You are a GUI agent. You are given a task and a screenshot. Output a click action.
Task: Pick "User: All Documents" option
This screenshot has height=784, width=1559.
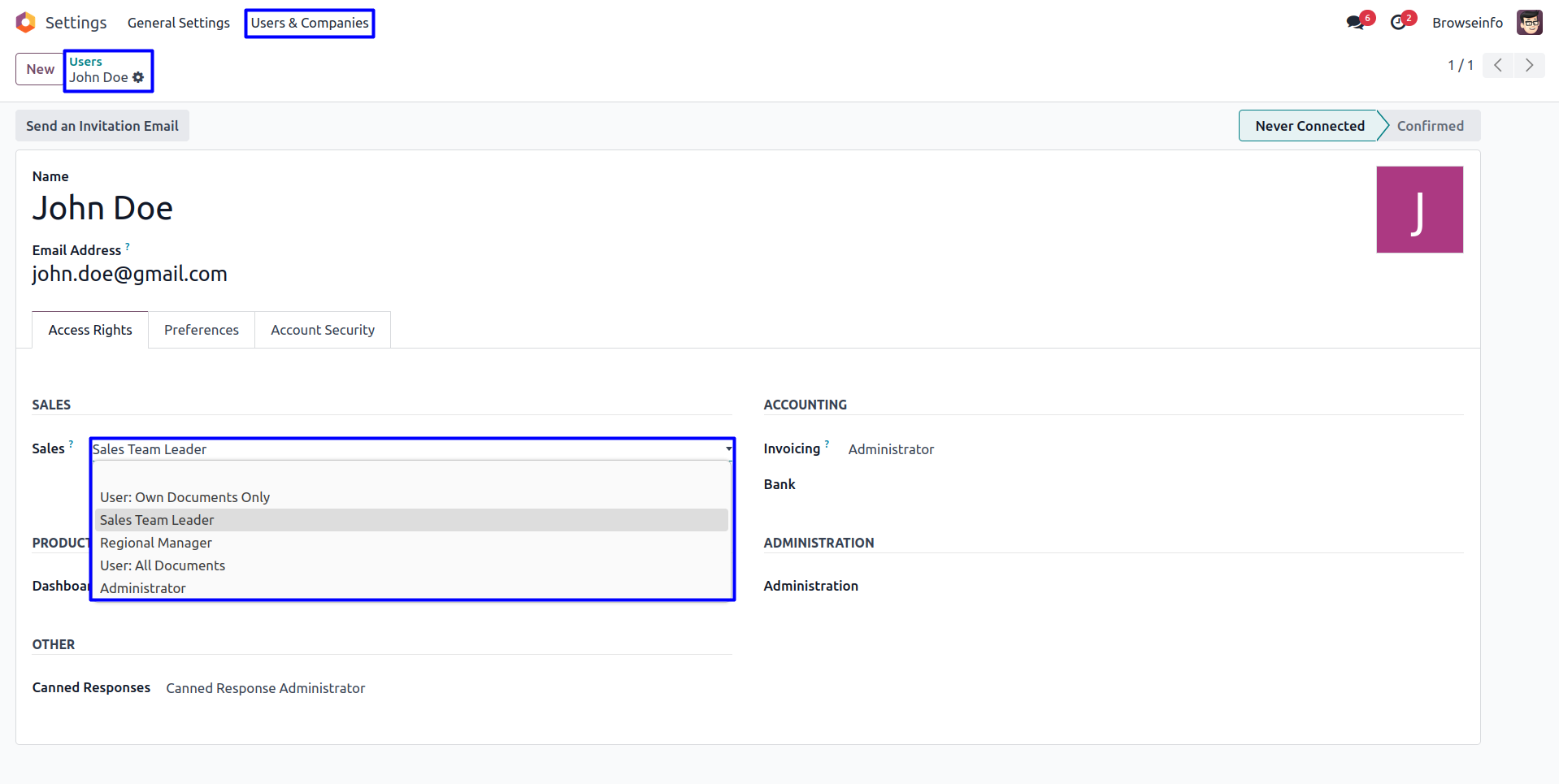click(163, 565)
